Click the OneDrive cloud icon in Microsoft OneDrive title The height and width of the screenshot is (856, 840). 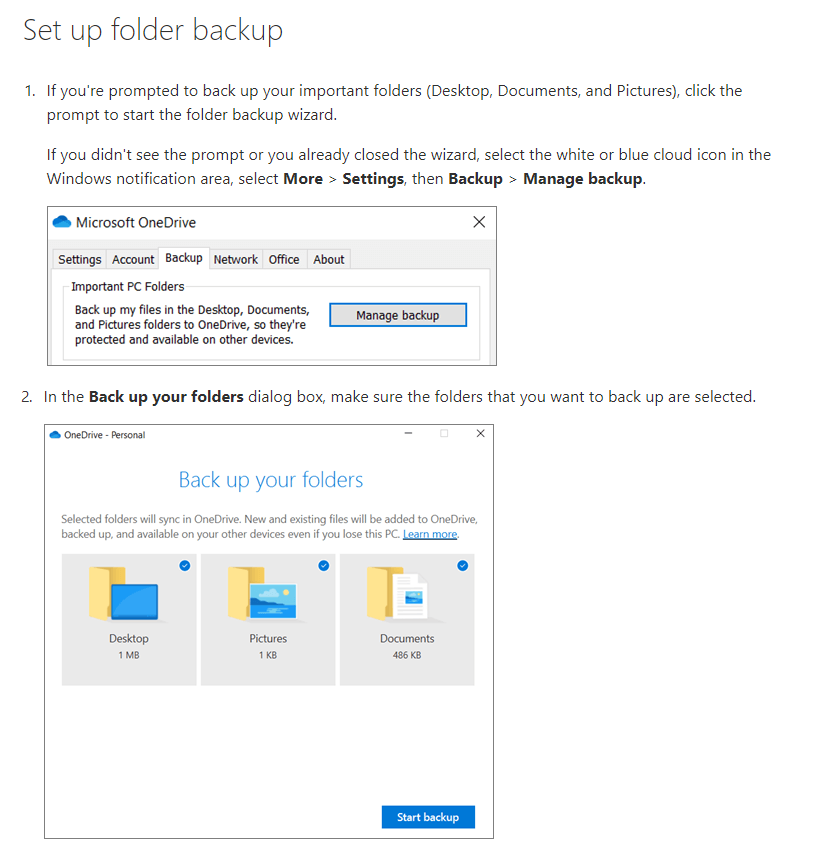[x=62, y=222]
